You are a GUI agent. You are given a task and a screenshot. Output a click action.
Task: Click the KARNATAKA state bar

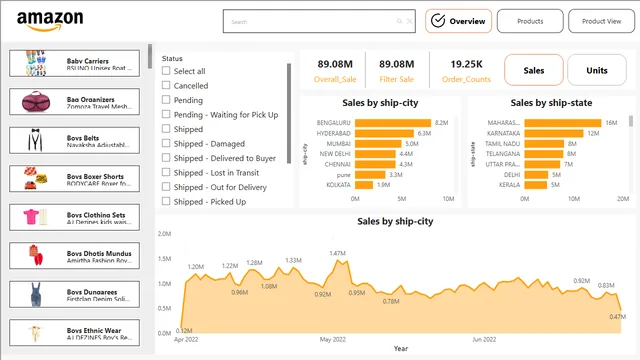(554, 133)
